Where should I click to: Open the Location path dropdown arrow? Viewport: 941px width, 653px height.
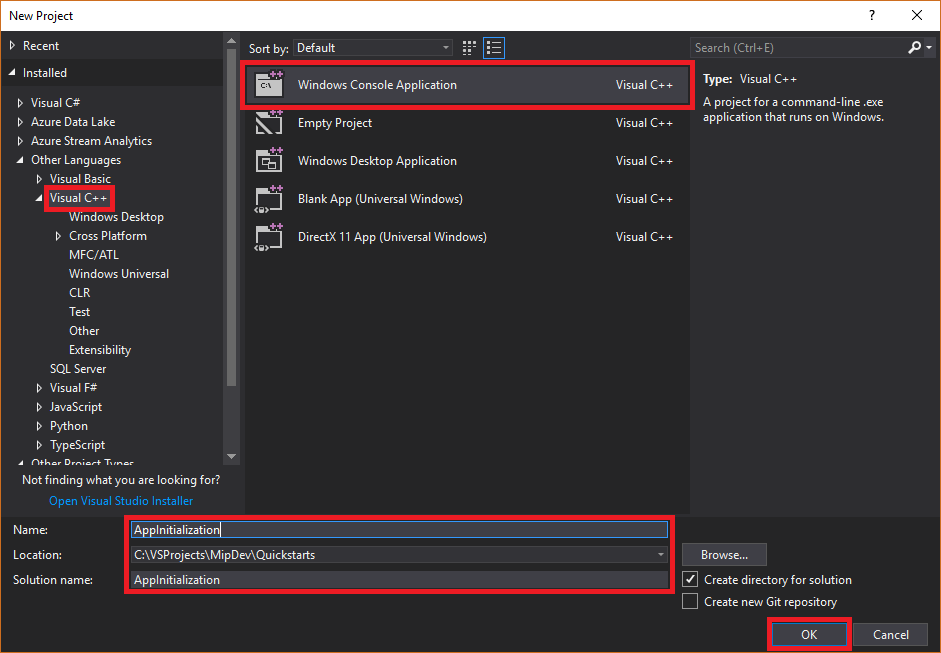pyautogui.click(x=661, y=554)
